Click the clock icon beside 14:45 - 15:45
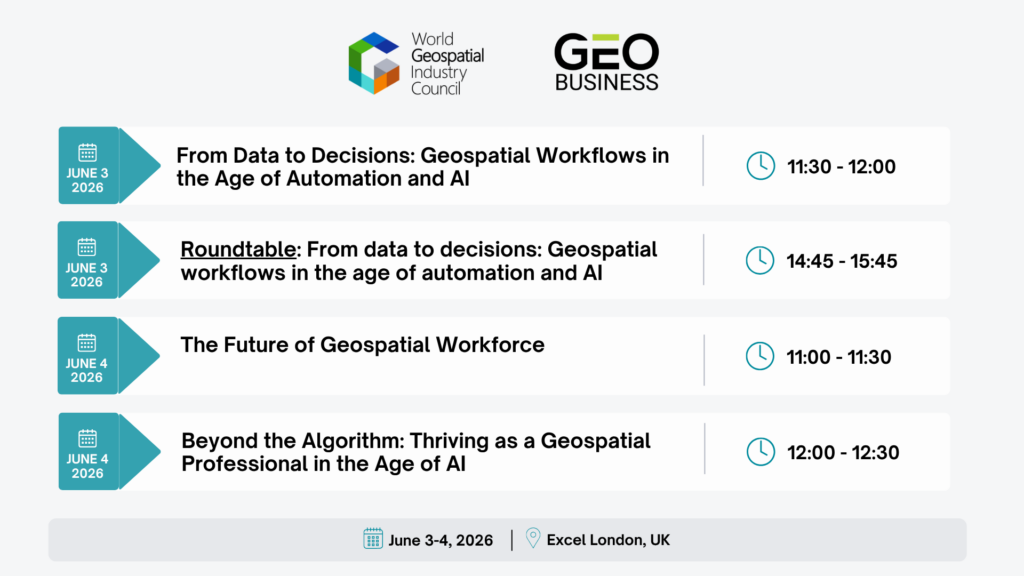This screenshot has width=1024, height=576. (760, 261)
